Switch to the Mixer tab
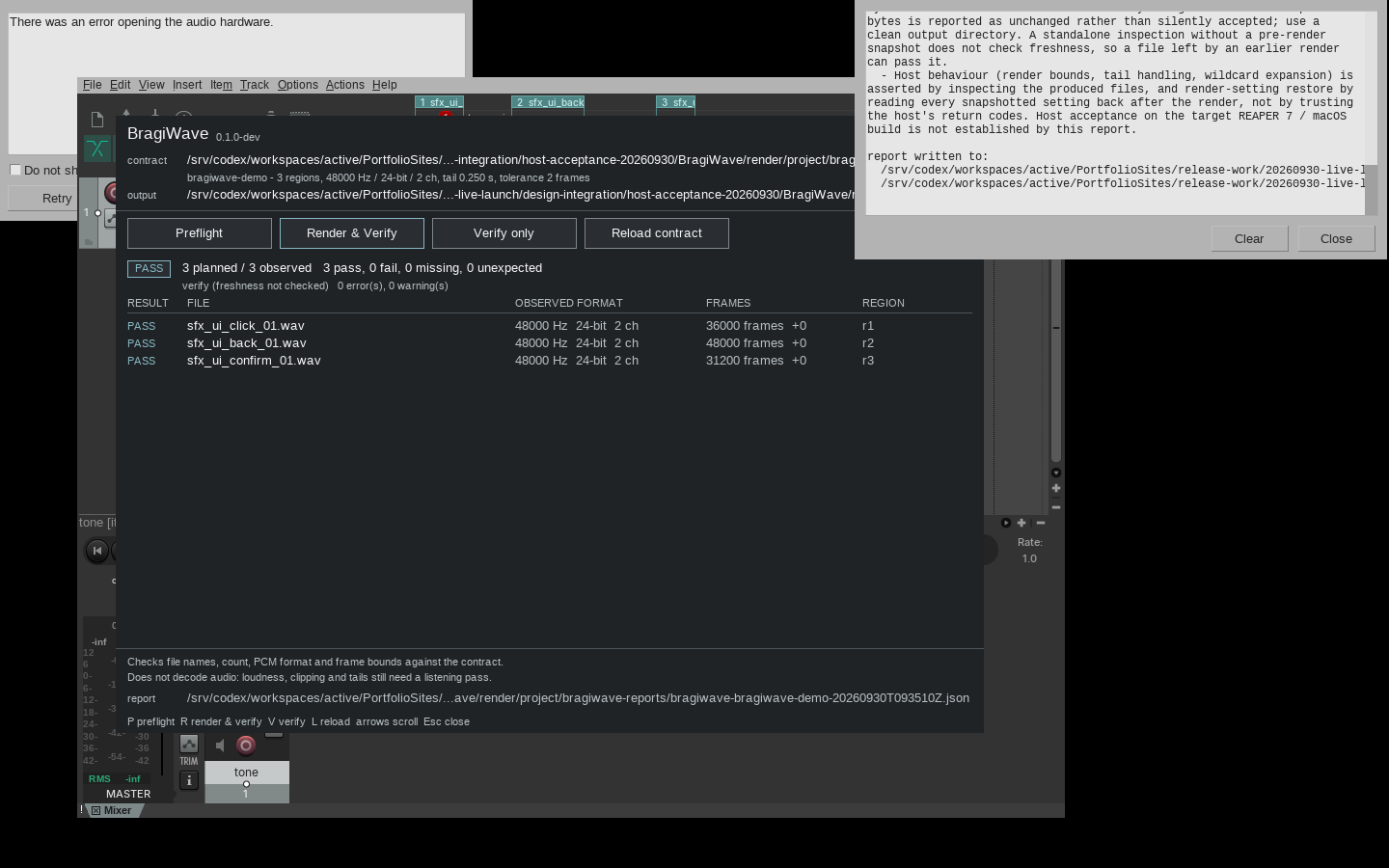 [x=117, y=811]
